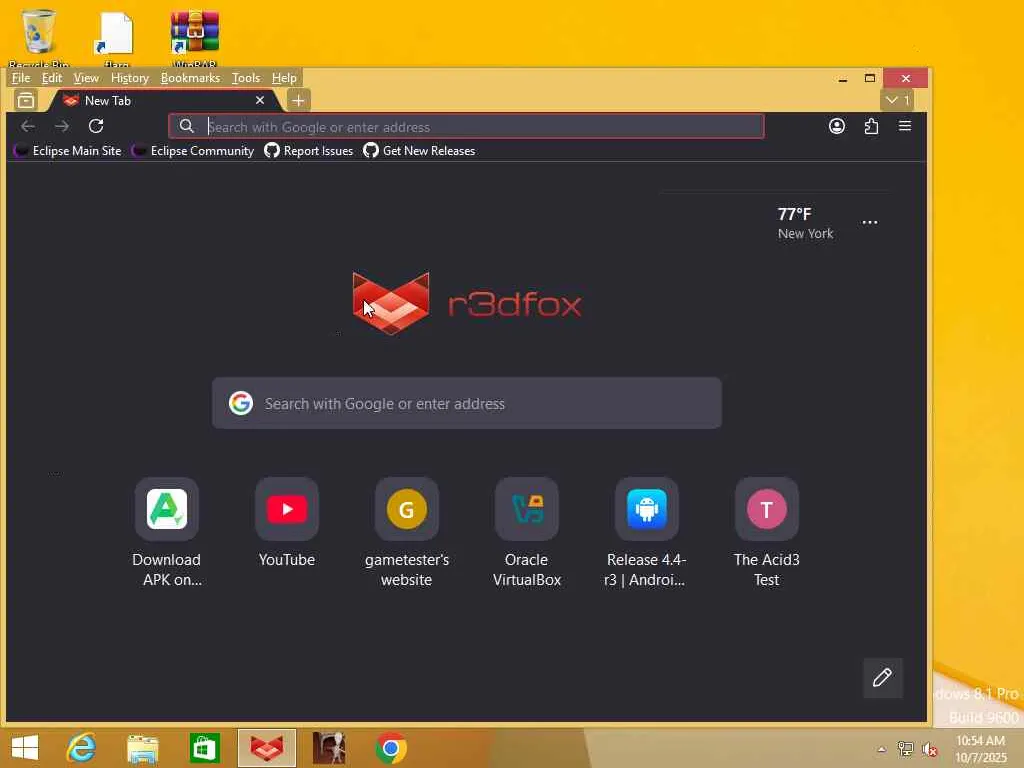Open the weather widget options menu

coord(869,223)
